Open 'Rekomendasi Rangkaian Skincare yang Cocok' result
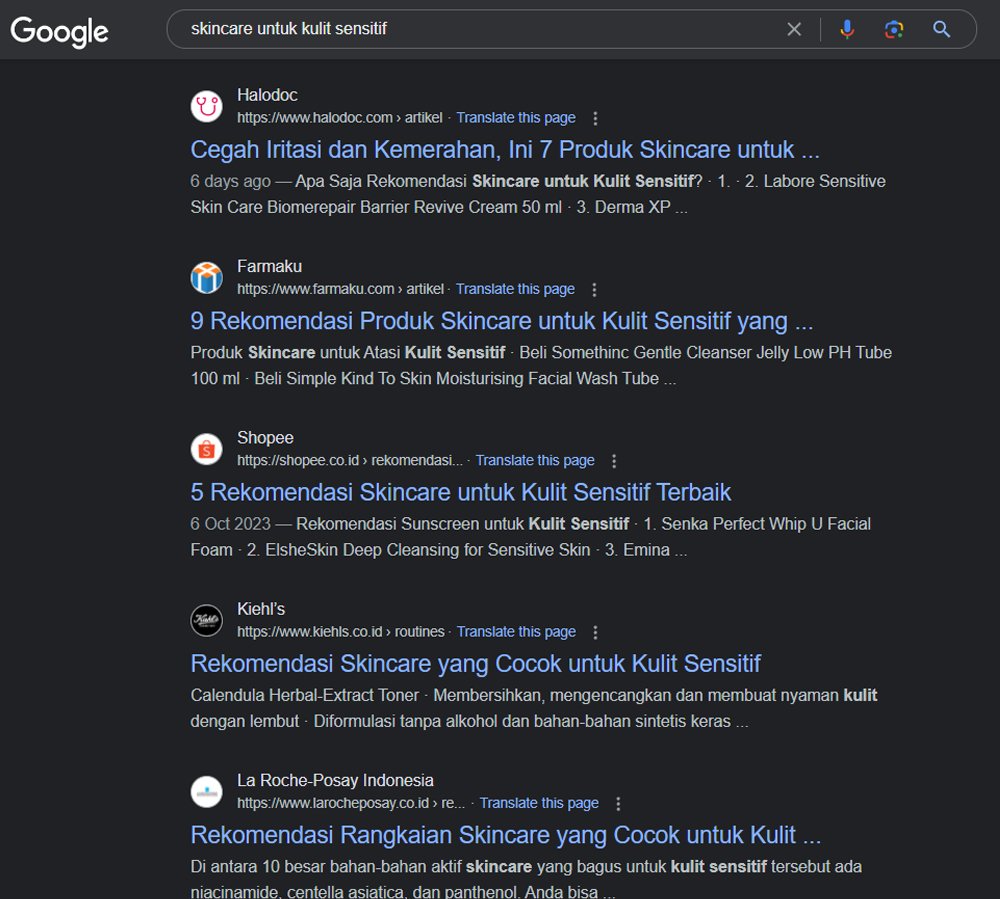Image resolution: width=1000 pixels, height=899 pixels. coord(506,835)
